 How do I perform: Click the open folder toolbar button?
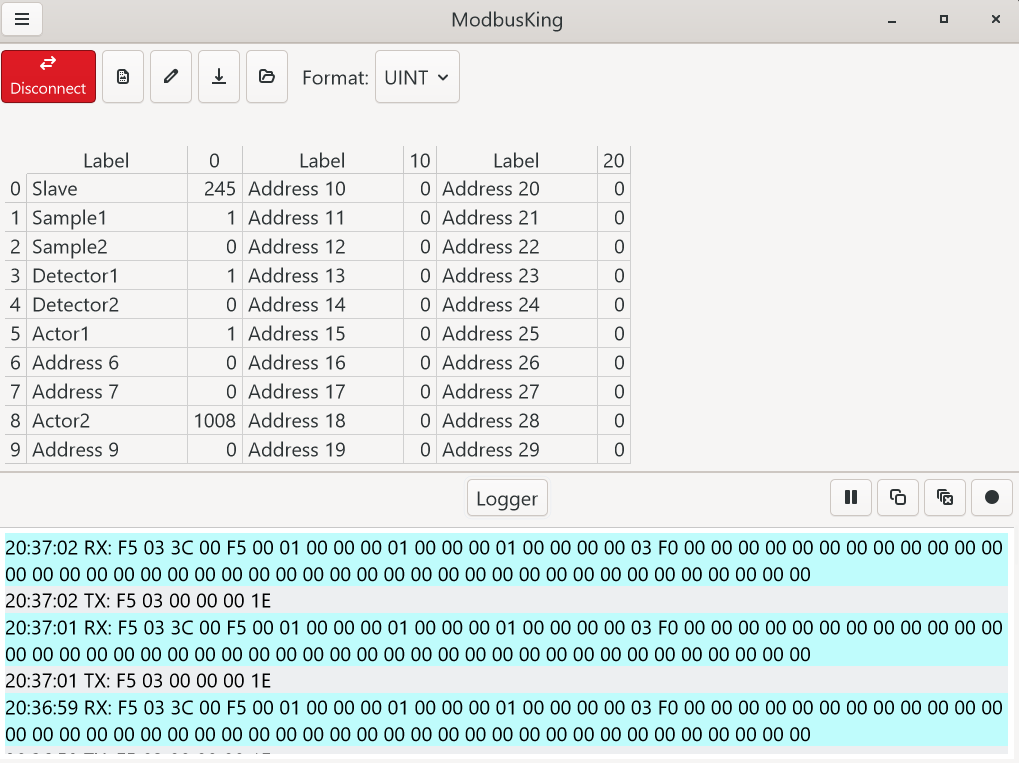point(267,77)
